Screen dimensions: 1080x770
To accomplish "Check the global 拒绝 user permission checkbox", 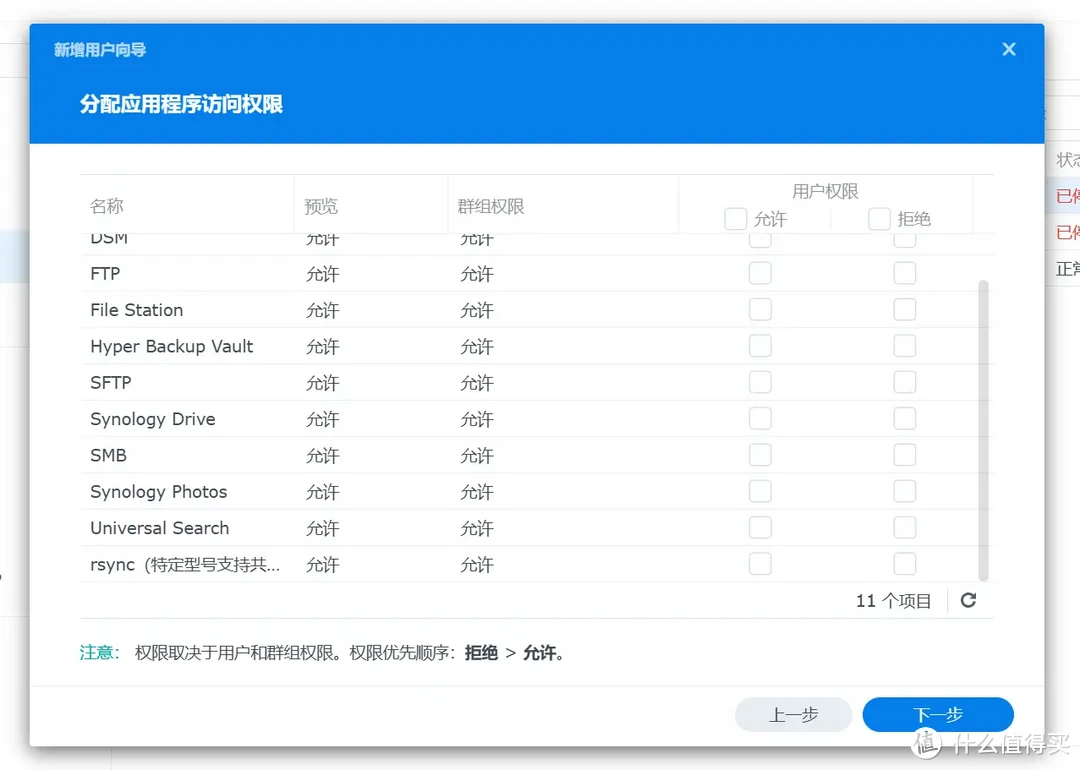I will coord(879,218).
